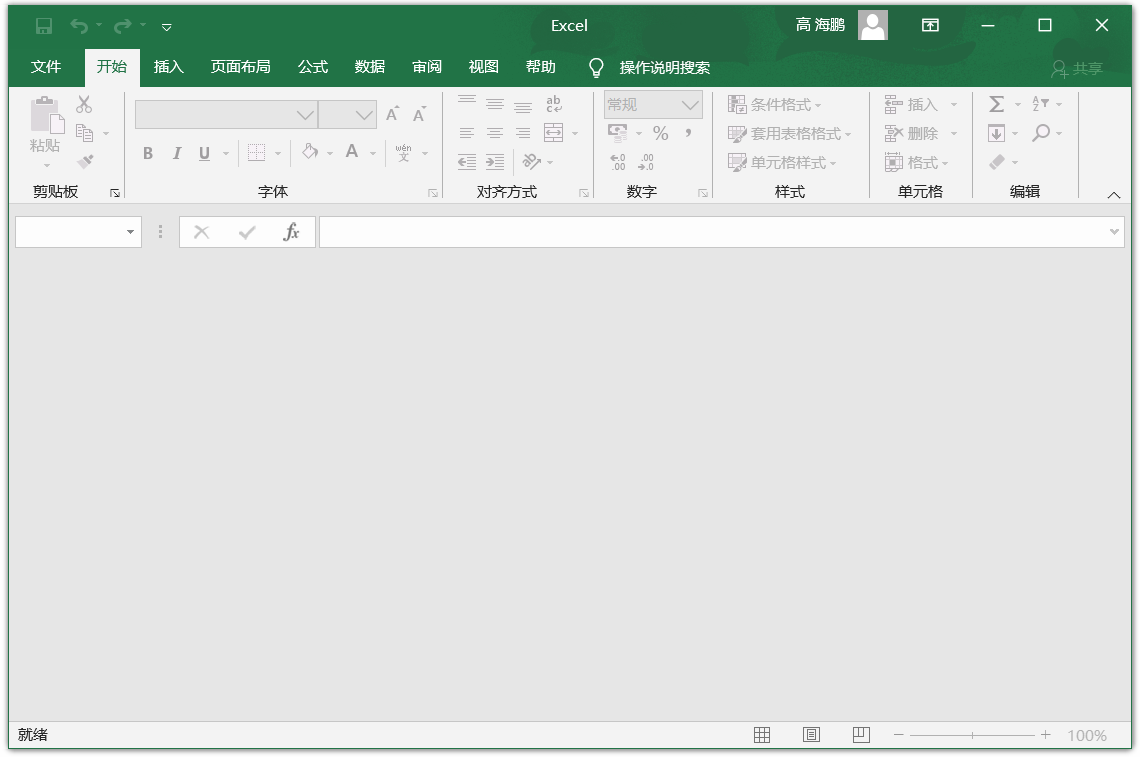
Task: Switch to the 视图 tab
Action: (x=483, y=67)
